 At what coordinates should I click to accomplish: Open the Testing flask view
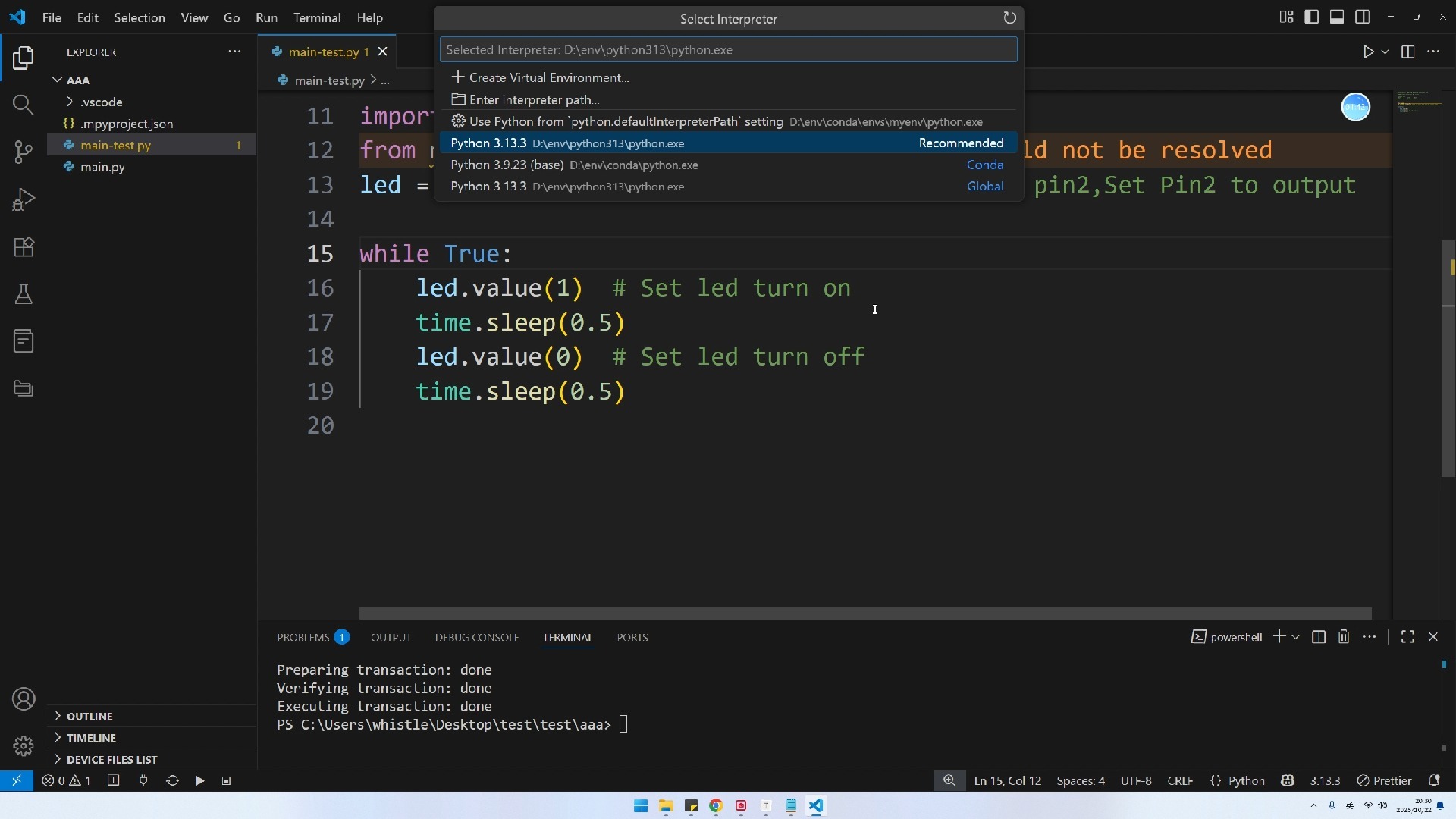click(x=24, y=294)
